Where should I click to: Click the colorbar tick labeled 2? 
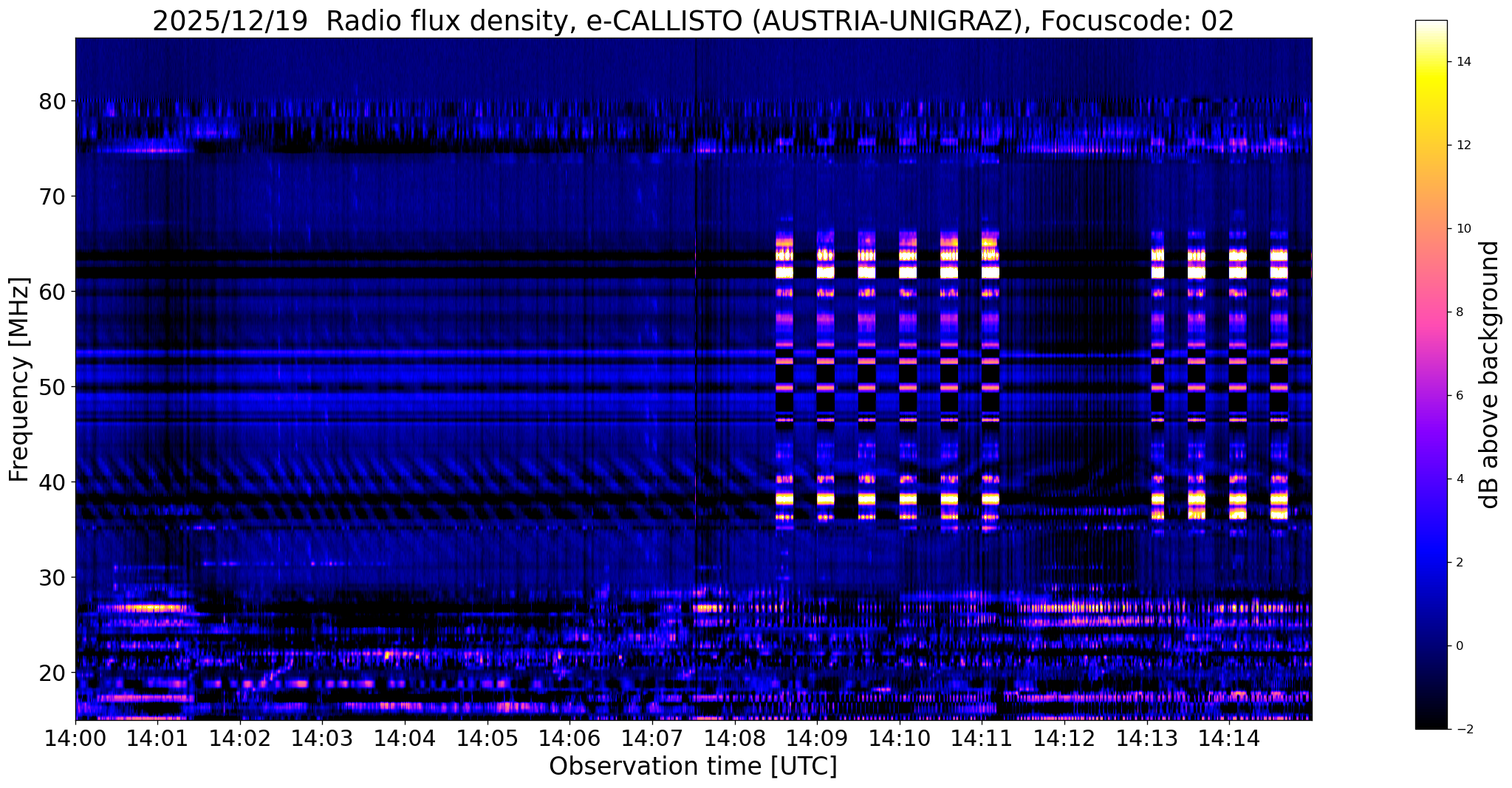coord(1459,563)
